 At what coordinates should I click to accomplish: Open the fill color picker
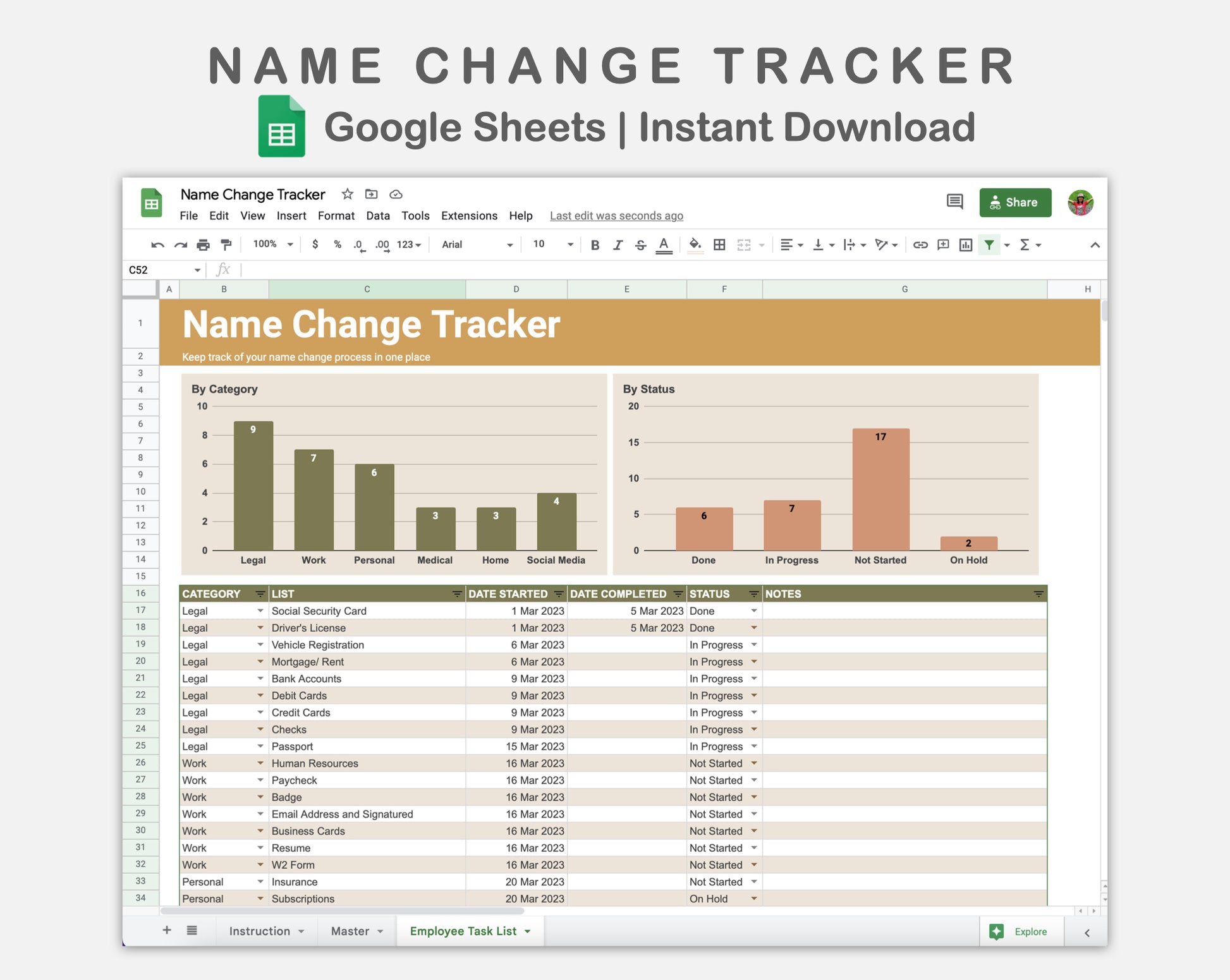[695, 245]
